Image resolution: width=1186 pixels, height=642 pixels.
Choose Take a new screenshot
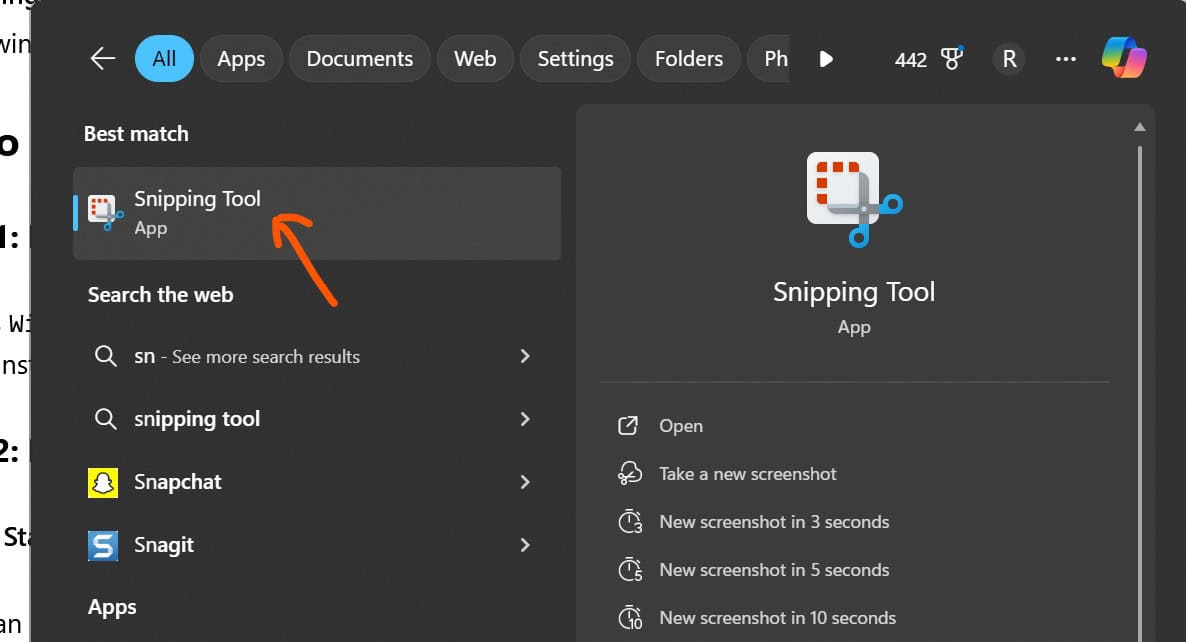[747, 473]
